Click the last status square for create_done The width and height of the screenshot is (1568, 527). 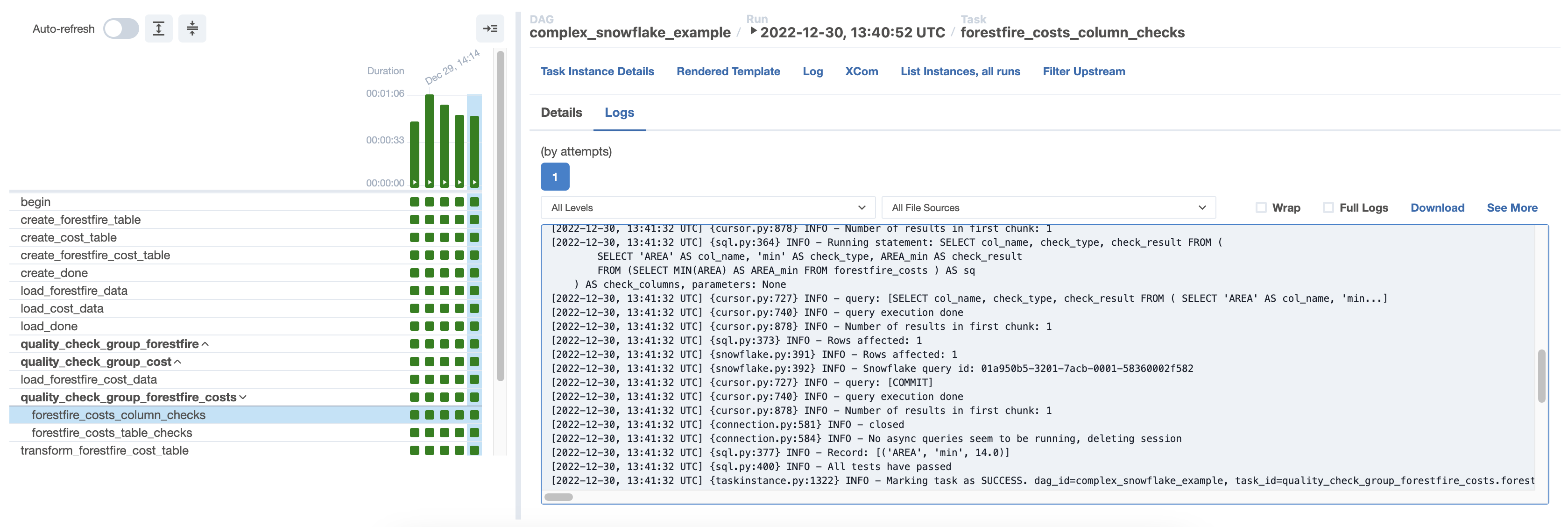point(474,273)
